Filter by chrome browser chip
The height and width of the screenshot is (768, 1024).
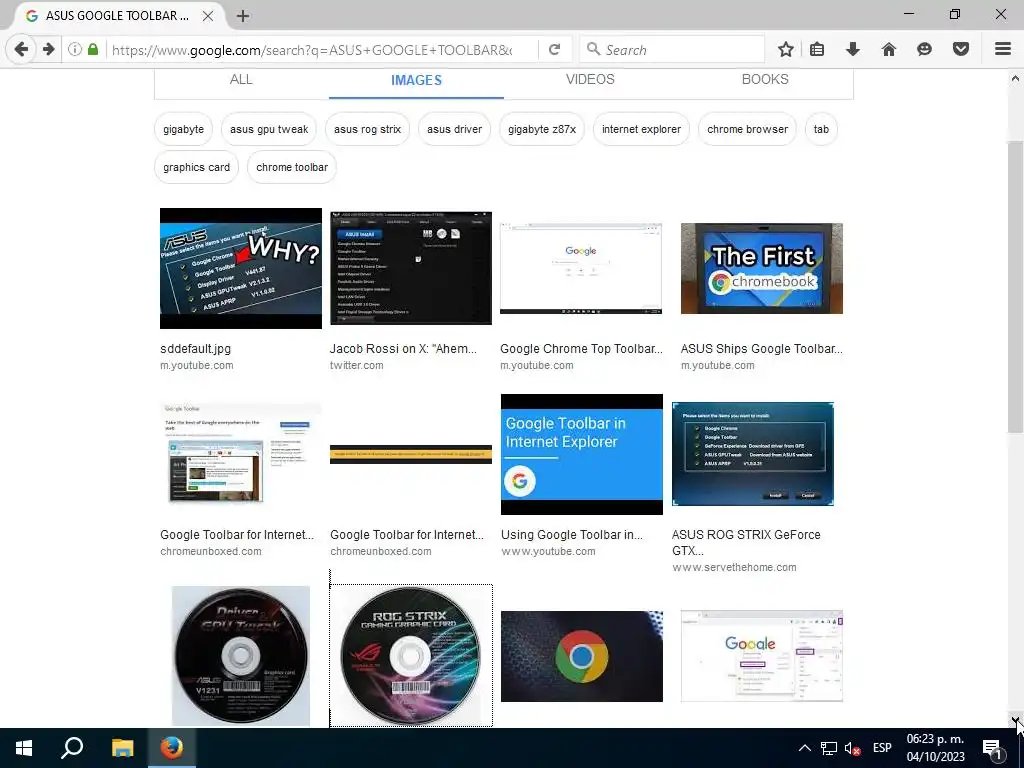tap(747, 129)
